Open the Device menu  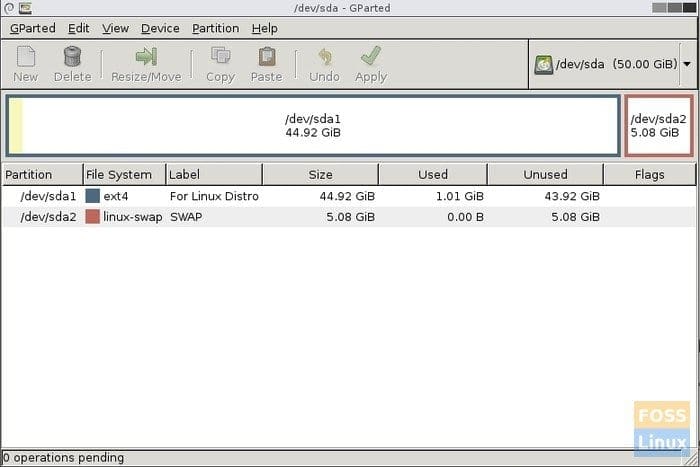click(x=160, y=29)
